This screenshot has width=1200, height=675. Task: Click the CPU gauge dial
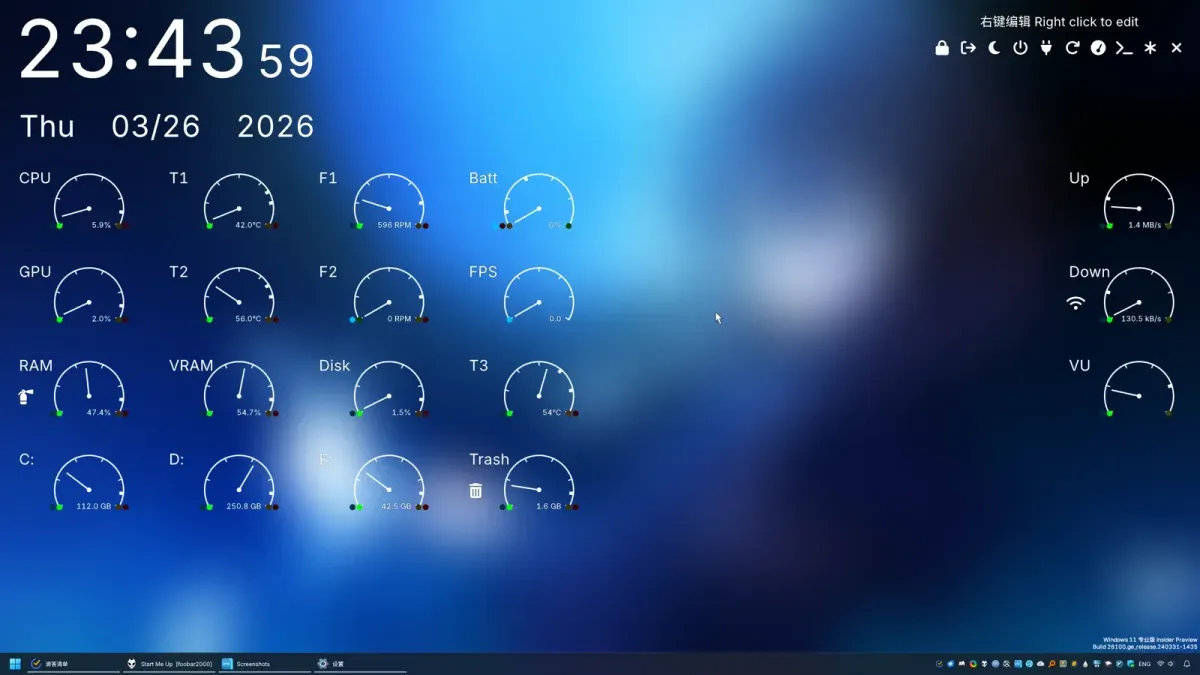point(89,204)
